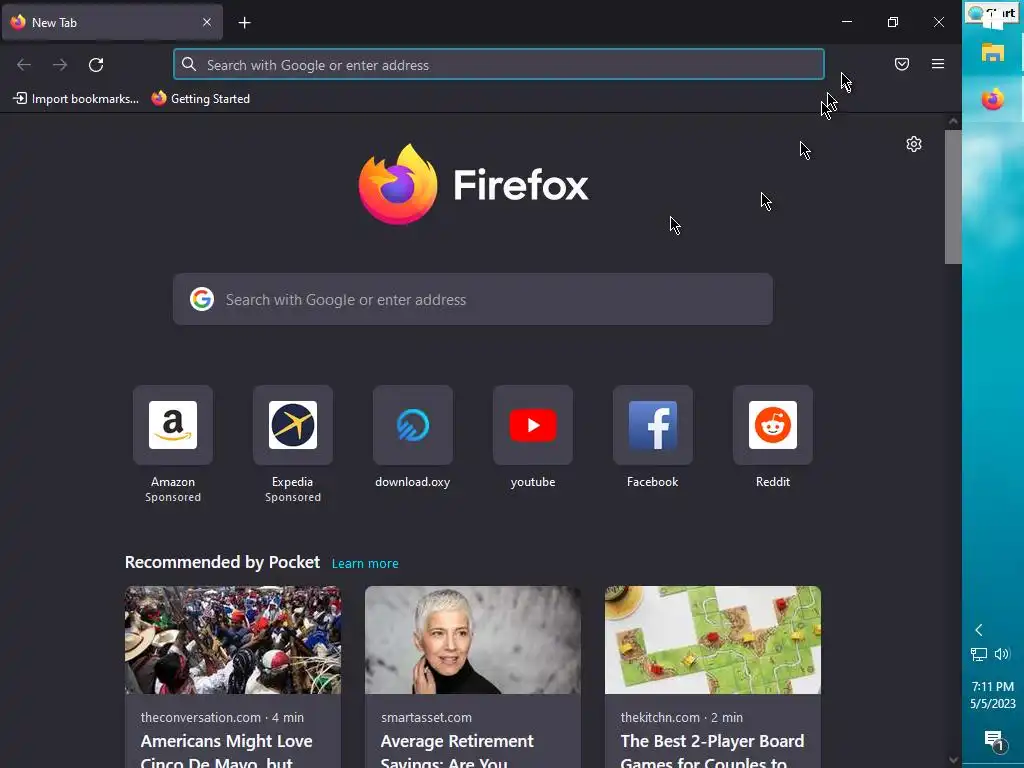Click 'The Best 2-Player Board' headline
Image resolution: width=1024 pixels, height=768 pixels.
712,741
